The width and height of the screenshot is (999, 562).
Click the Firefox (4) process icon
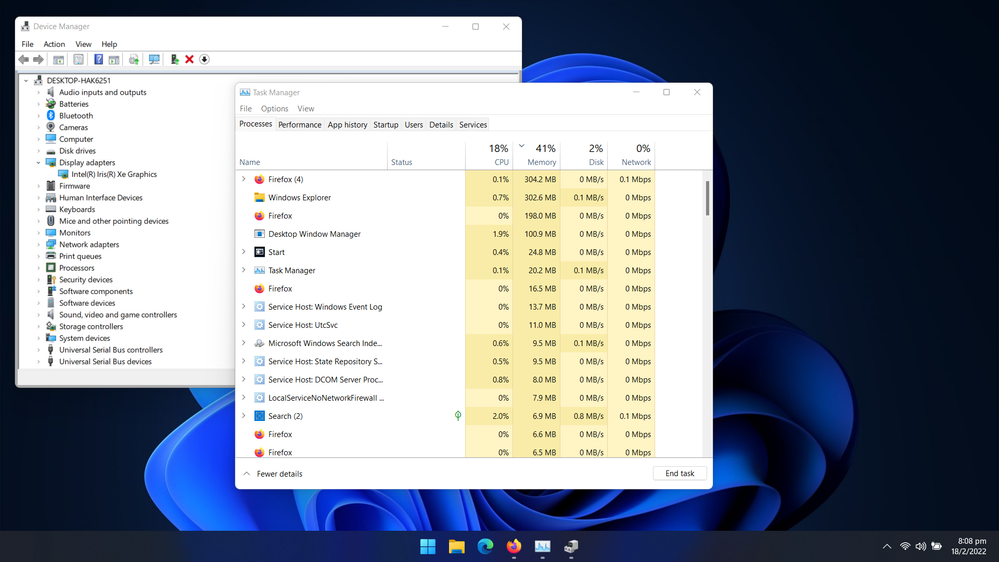point(259,179)
